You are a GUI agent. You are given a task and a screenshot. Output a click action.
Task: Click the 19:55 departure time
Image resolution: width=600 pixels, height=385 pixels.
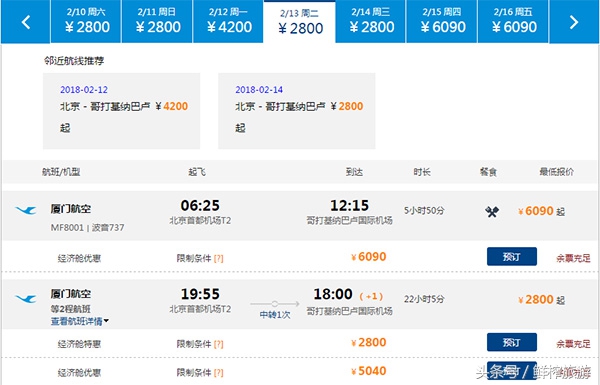coord(200,294)
